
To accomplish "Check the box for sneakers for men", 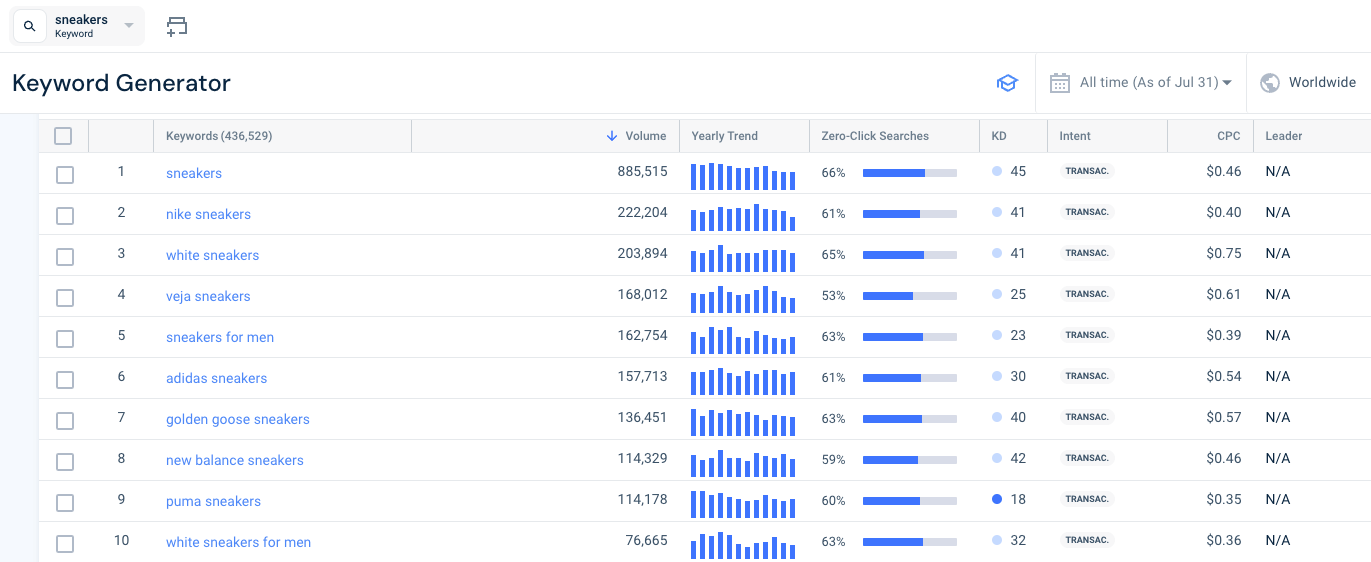I will (65, 339).
